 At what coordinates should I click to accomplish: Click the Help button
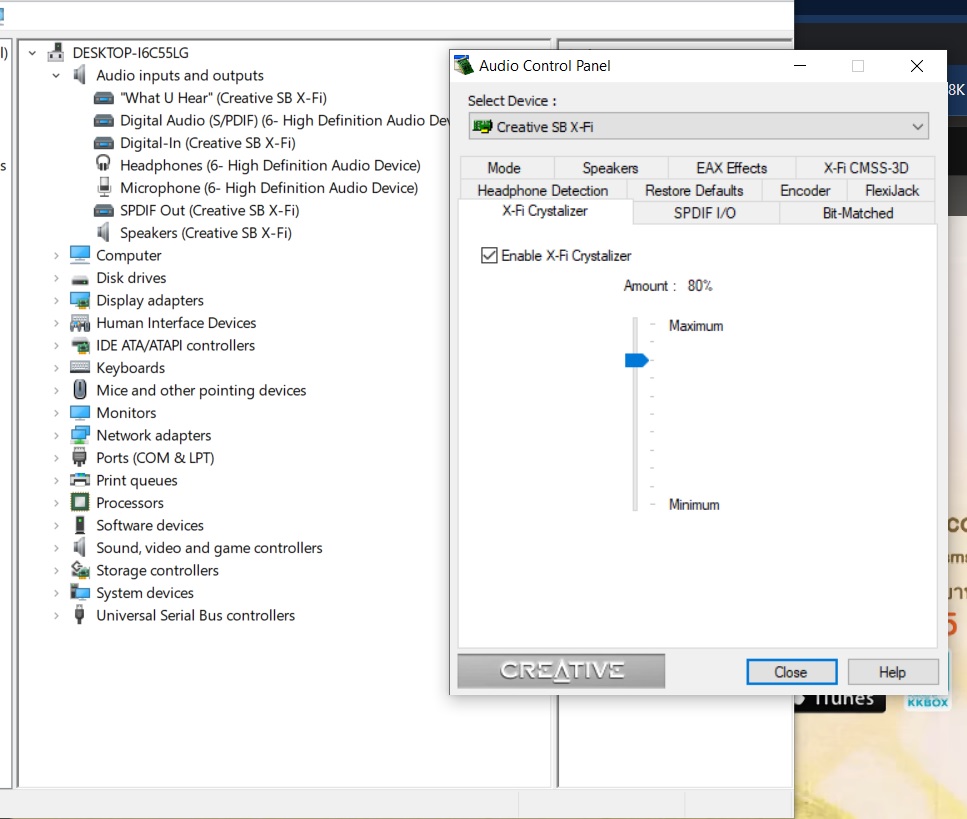(x=892, y=672)
